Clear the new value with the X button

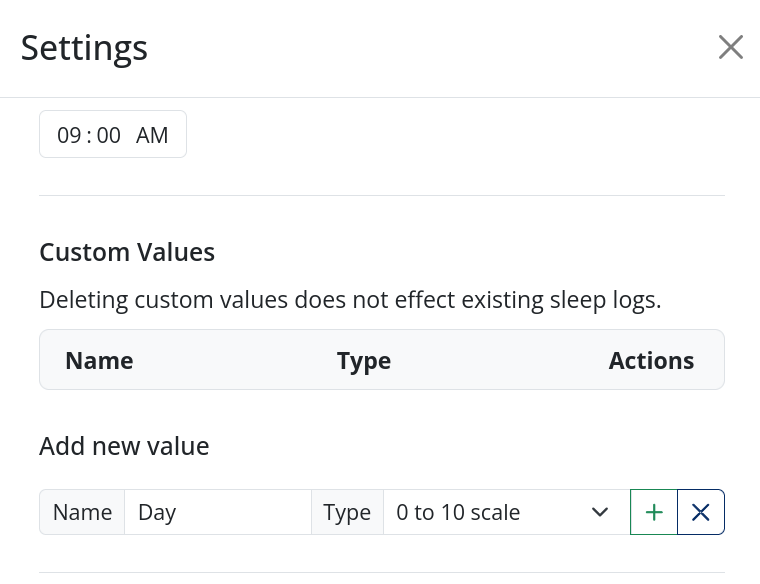pyautogui.click(x=701, y=513)
